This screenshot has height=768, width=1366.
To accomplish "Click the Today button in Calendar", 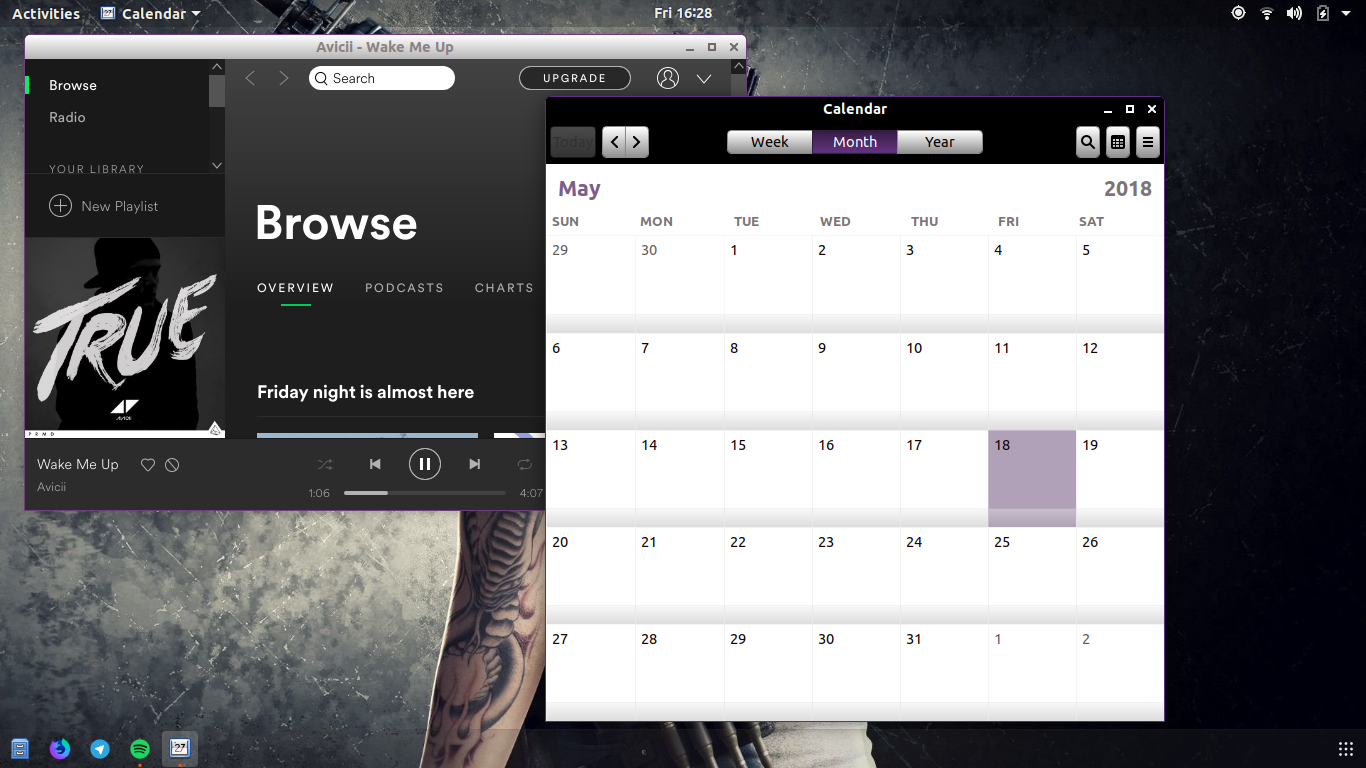I will [573, 142].
